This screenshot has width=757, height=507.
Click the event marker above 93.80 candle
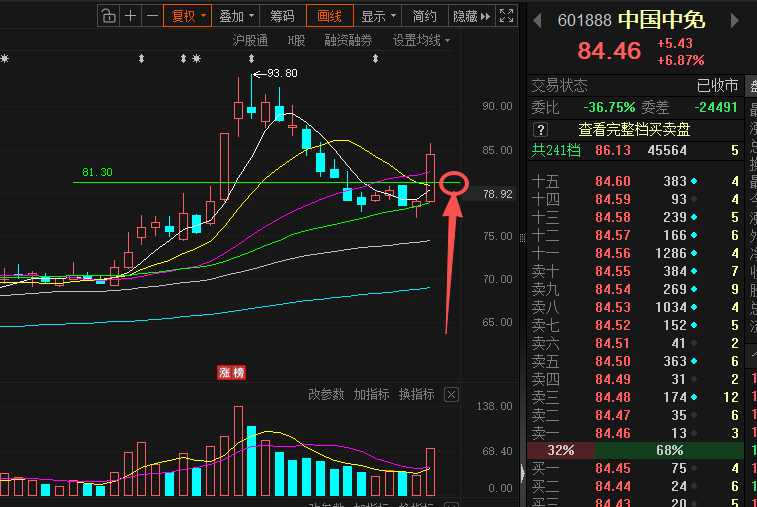point(251,59)
